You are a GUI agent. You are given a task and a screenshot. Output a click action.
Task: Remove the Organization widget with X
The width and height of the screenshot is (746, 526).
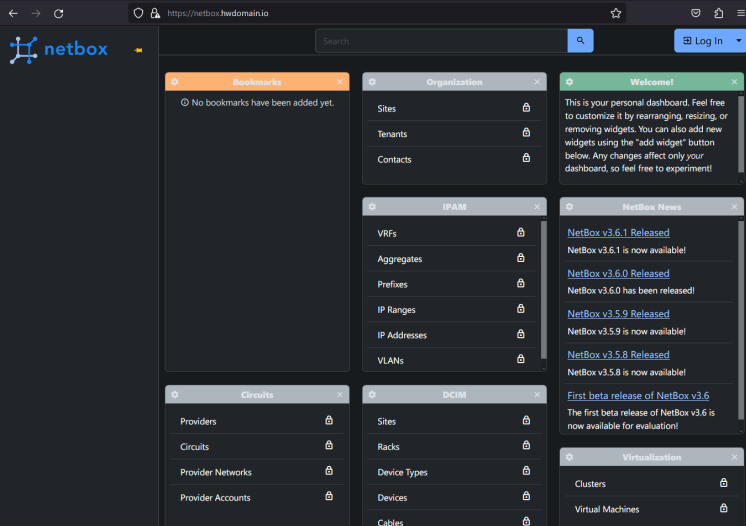537,82
